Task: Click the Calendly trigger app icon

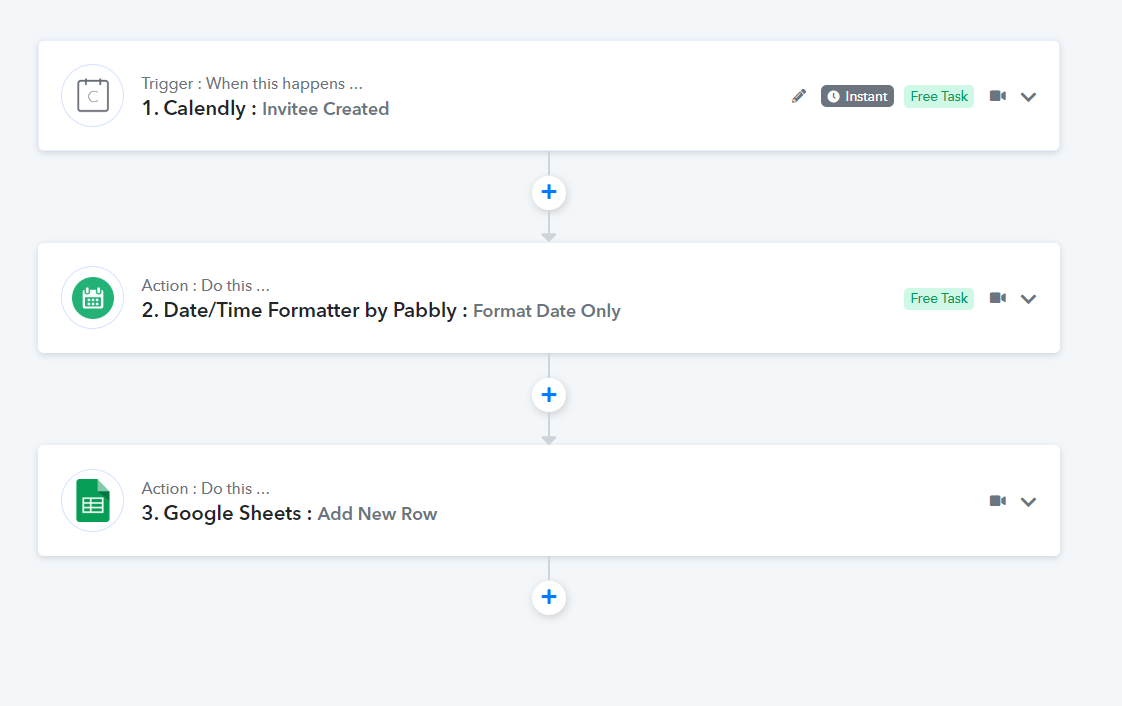Action: (92, 96)
